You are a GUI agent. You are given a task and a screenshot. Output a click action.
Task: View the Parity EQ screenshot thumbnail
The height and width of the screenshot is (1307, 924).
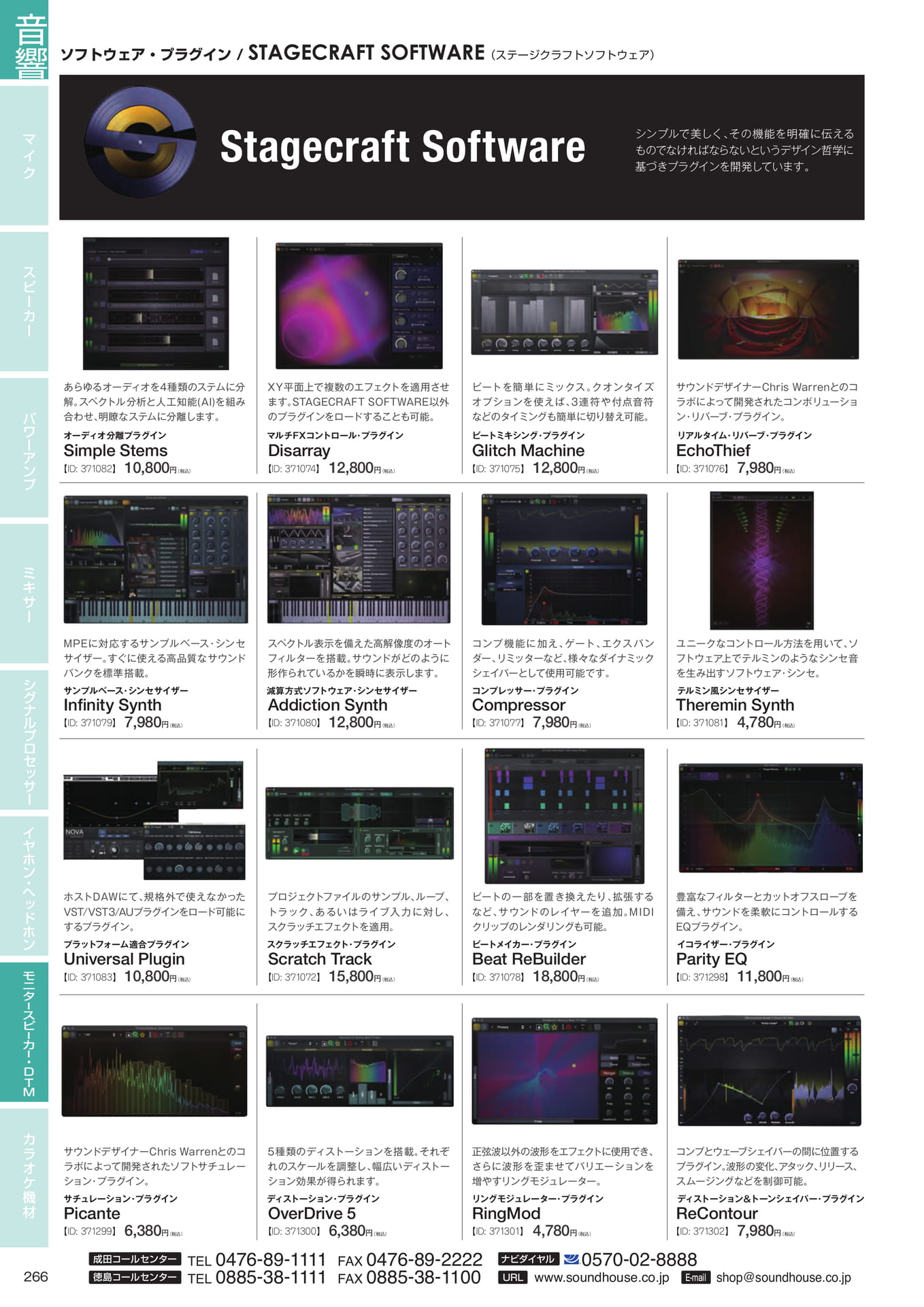coord(770,818)
